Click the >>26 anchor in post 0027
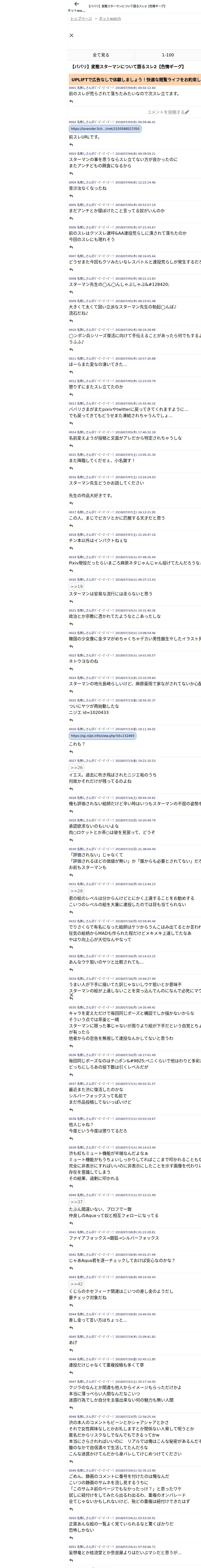201x1568 pixels. click(76, 768)
